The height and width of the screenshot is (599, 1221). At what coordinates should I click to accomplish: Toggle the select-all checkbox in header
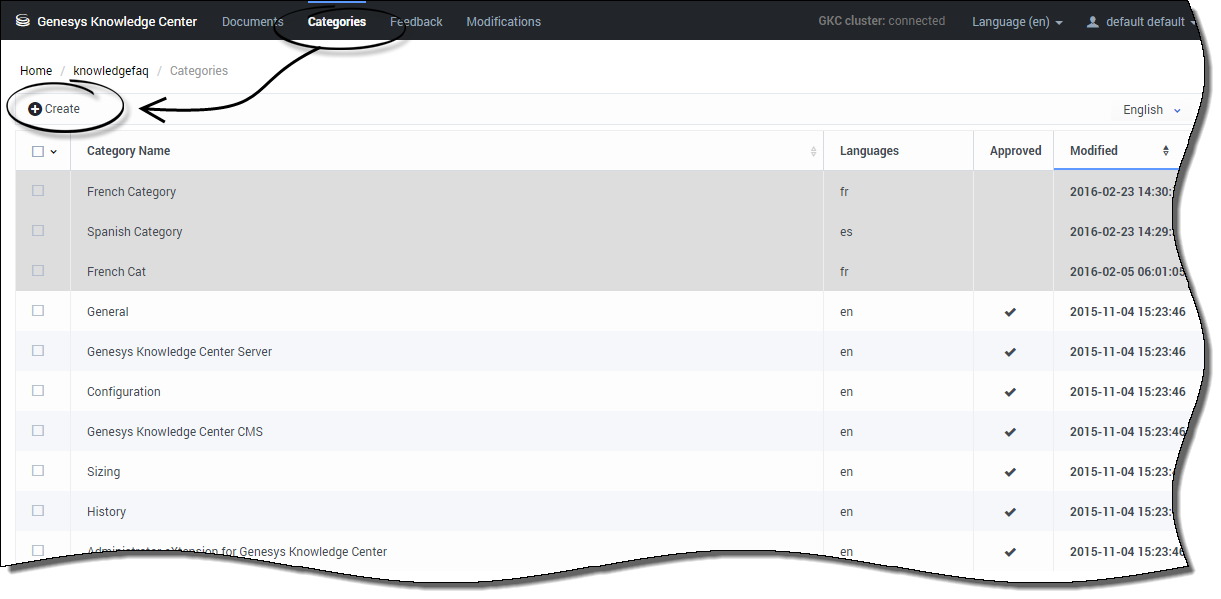[x=38, y=151]
